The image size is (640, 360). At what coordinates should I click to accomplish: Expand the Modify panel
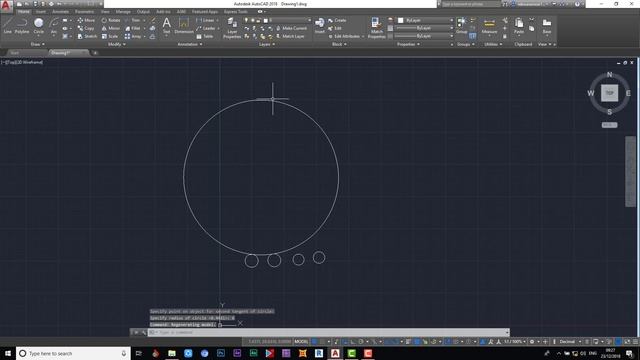click(117, 44)
